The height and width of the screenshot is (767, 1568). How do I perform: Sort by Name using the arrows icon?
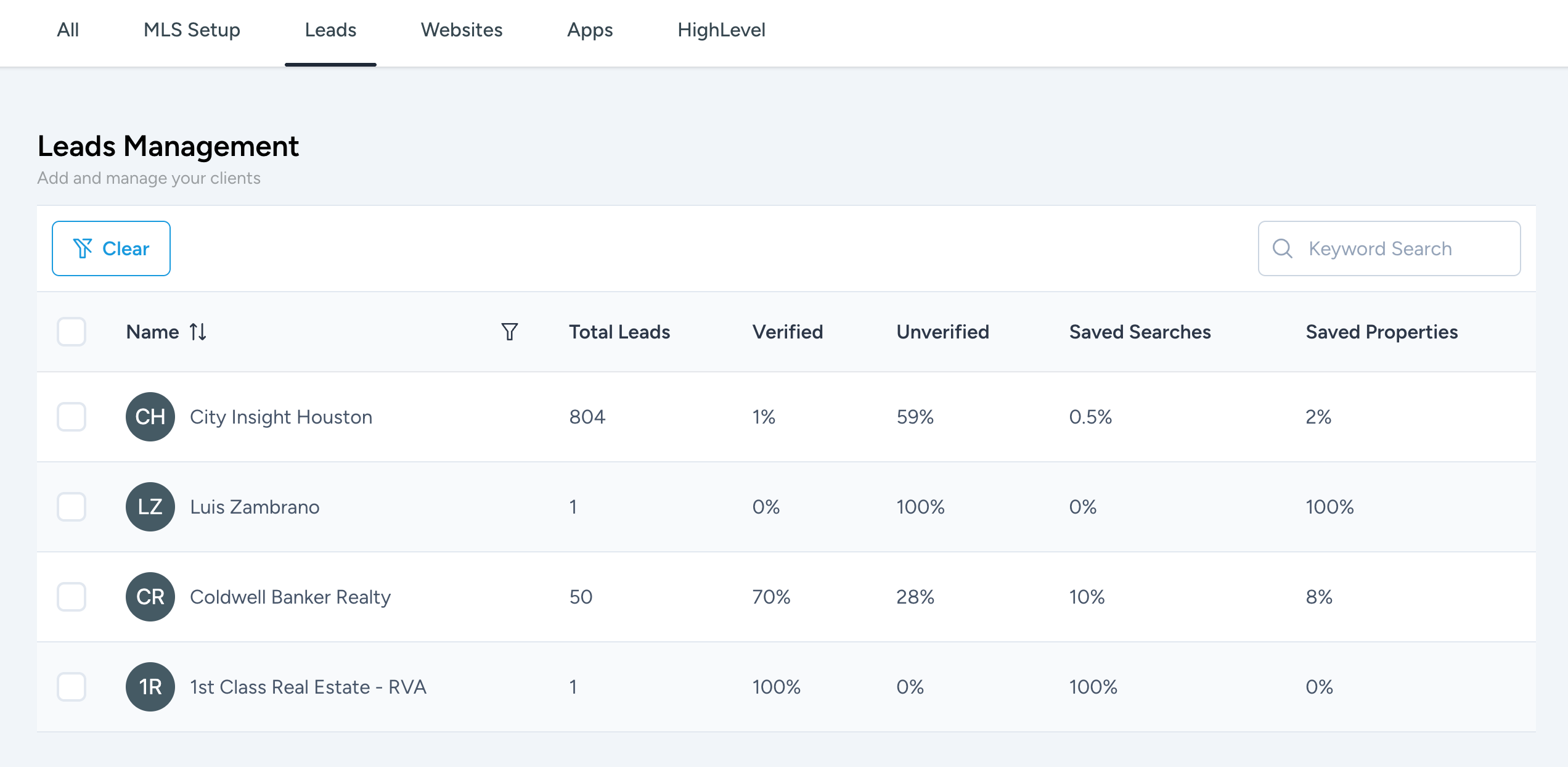[198, 332]
